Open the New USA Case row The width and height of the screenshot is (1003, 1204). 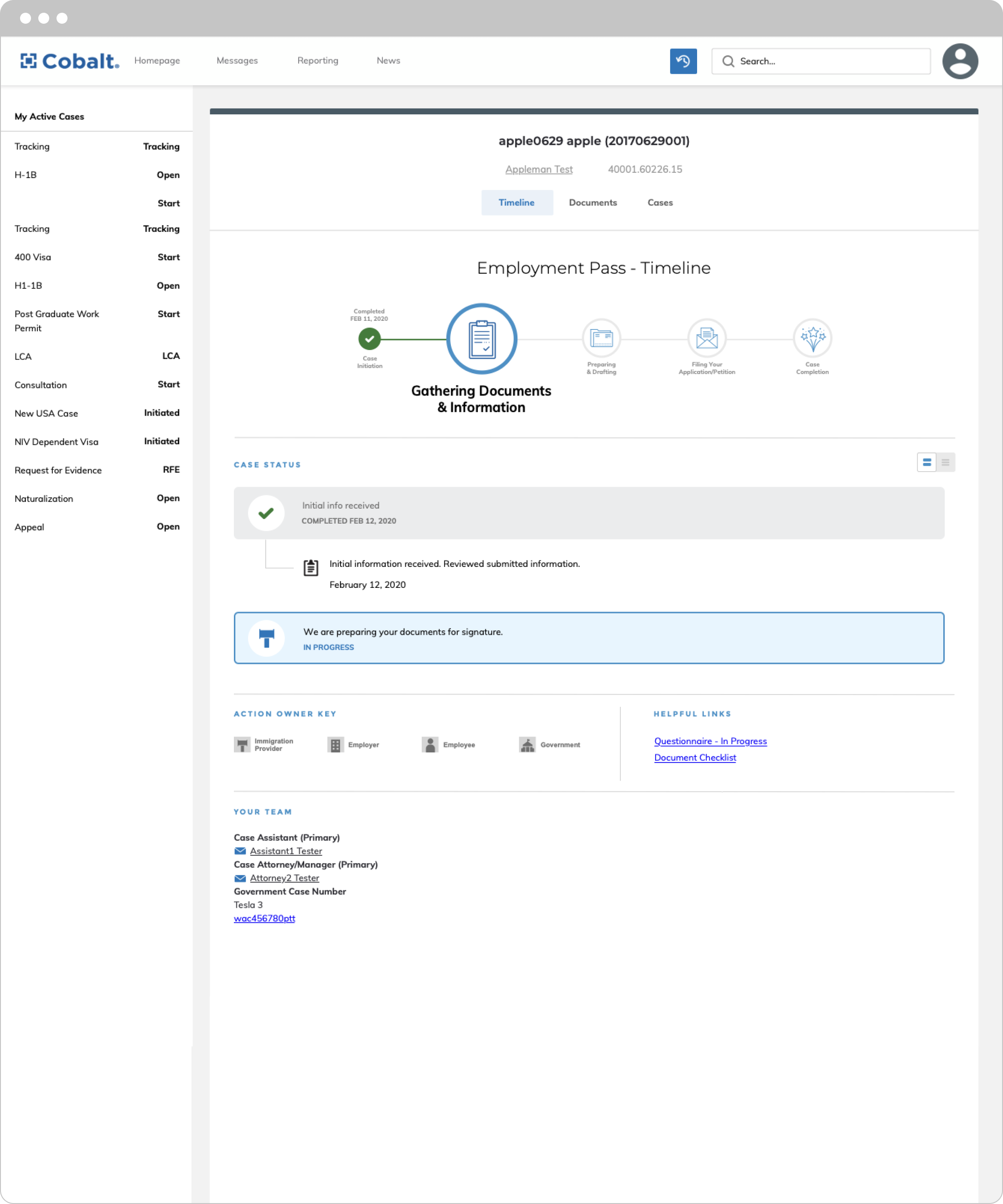pyautogui.click(x=97, y=413)
